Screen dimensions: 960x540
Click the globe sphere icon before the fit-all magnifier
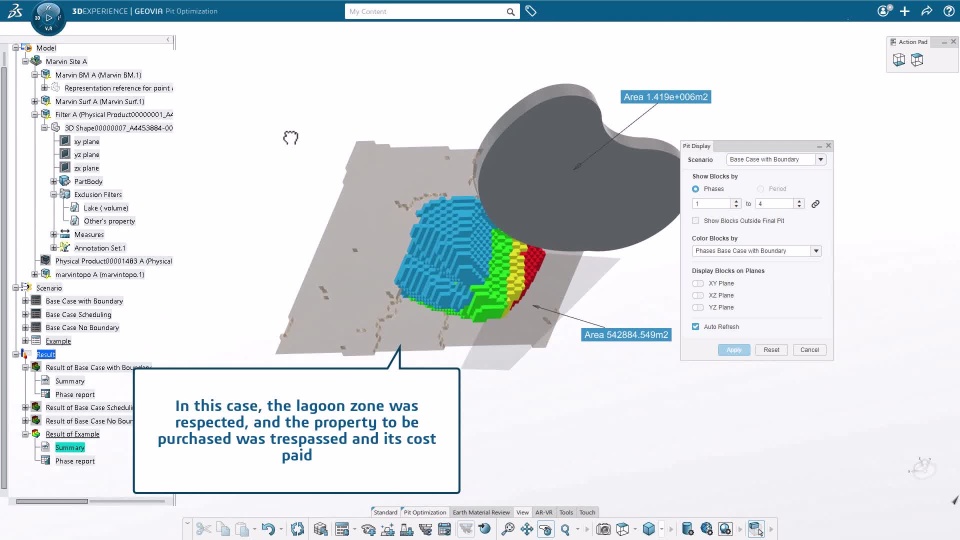pyautogui.click(x=485, y=529)
